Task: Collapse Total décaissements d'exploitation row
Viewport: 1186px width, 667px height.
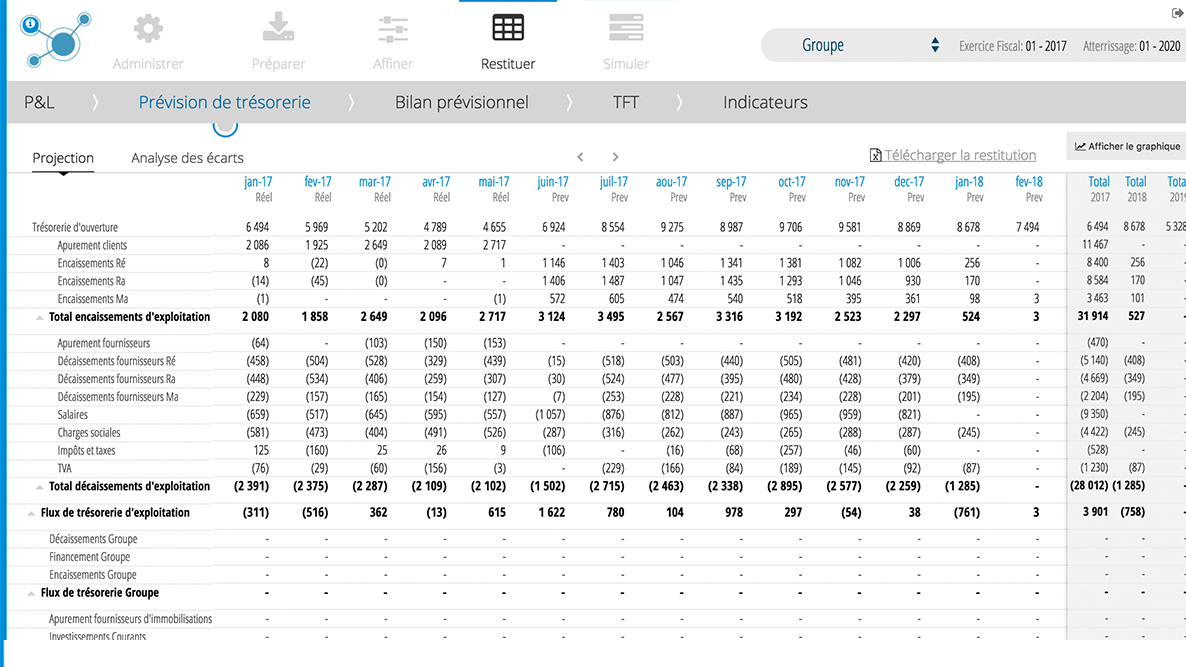Action: coord(40,487)
